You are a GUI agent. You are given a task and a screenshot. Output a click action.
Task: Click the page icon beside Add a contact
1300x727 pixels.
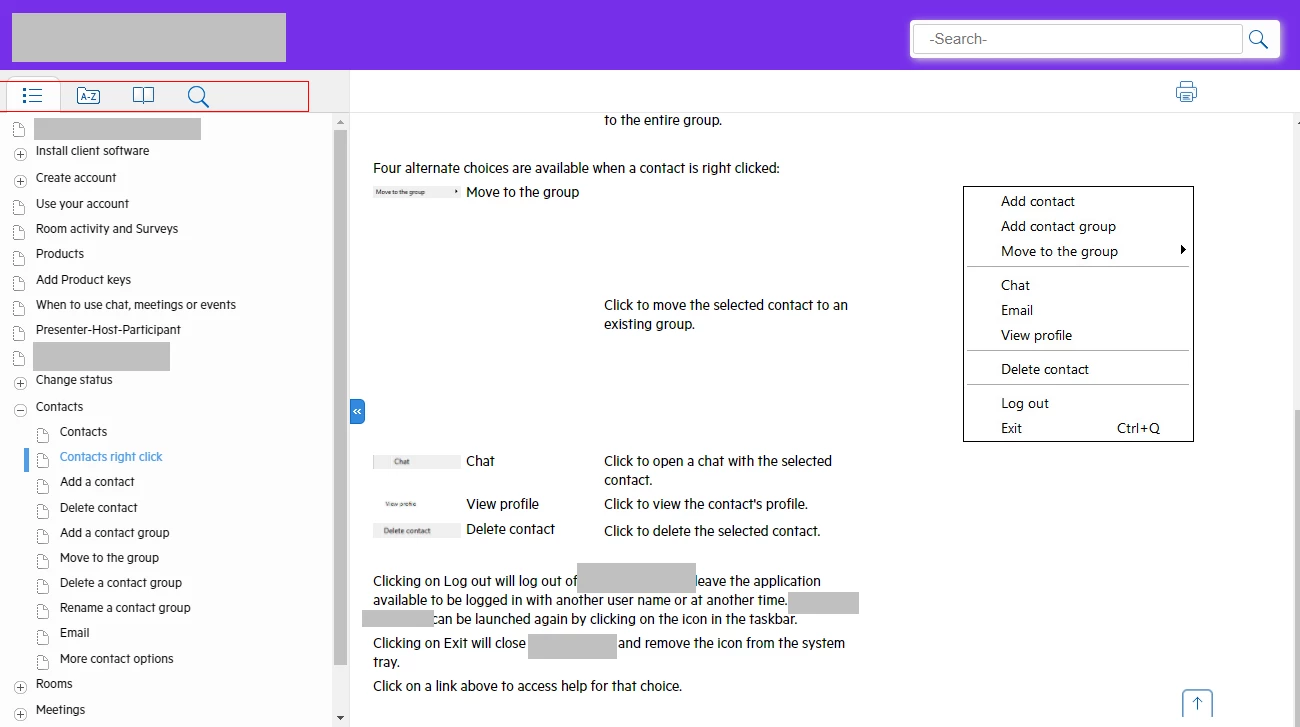pyautogui.click(x=42, y=485)
